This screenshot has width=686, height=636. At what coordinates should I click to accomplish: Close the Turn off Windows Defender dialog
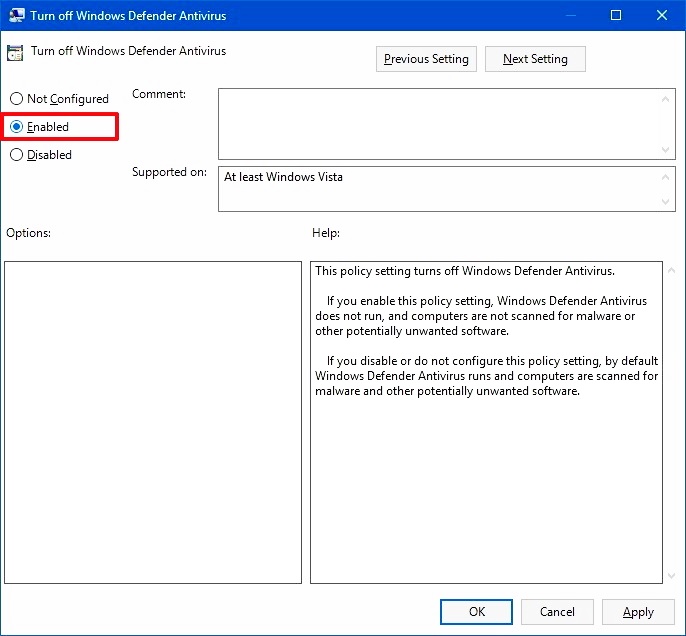[x=662, y=15]
